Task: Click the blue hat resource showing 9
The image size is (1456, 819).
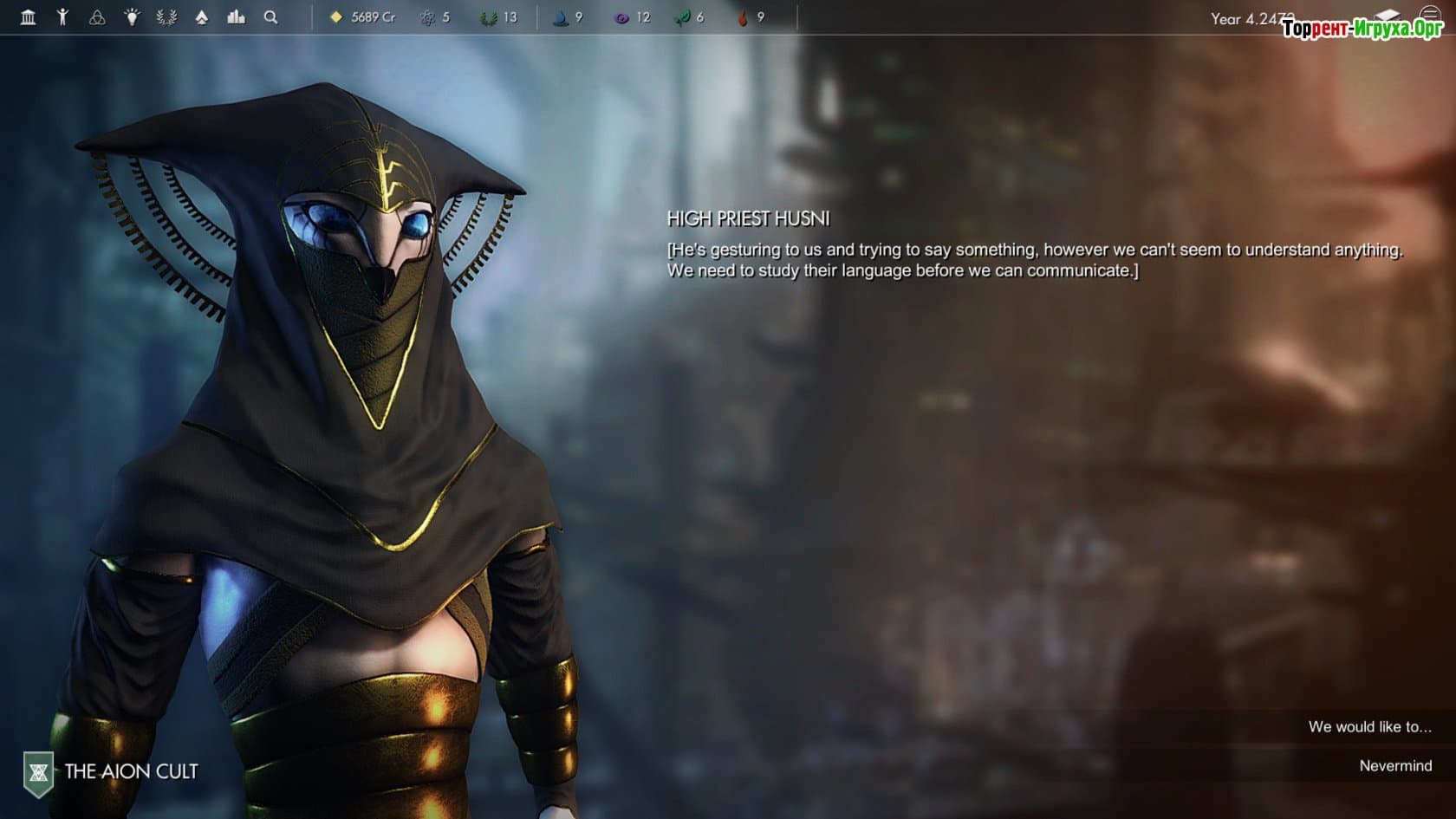Action: pyautogui.click(x=568, y=17)
